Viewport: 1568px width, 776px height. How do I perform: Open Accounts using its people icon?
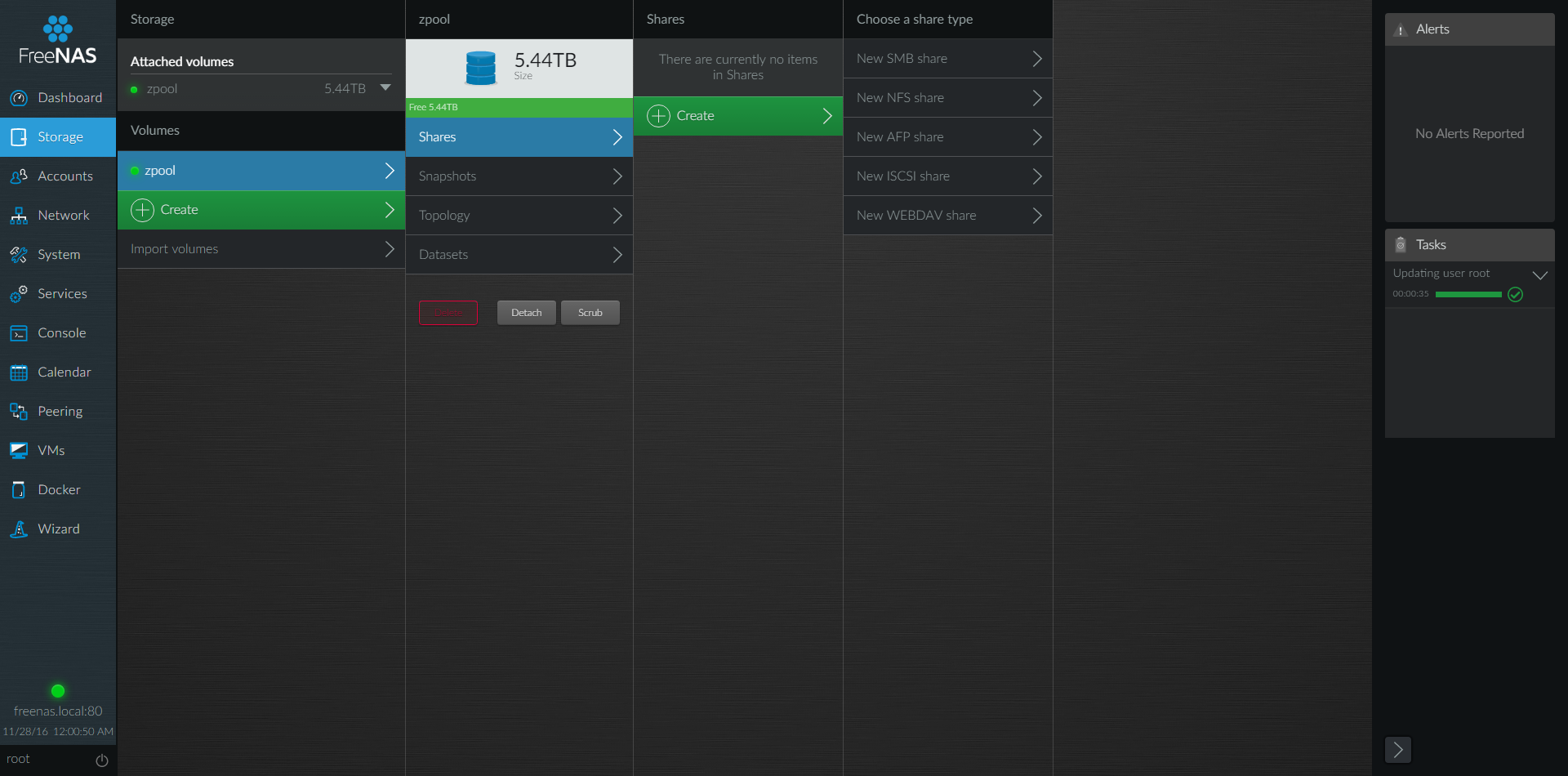pos(19,176)
